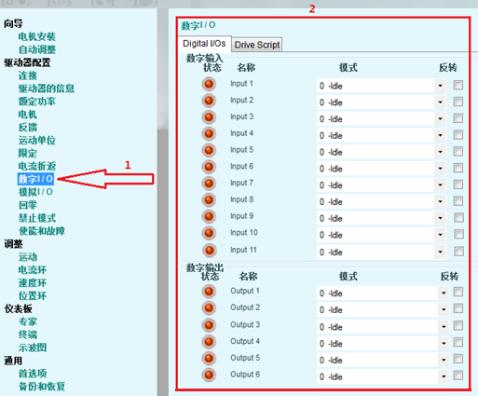Open the 电流折返 page
The width and height of the screenshot is (478, 396).
coord(37,166)
